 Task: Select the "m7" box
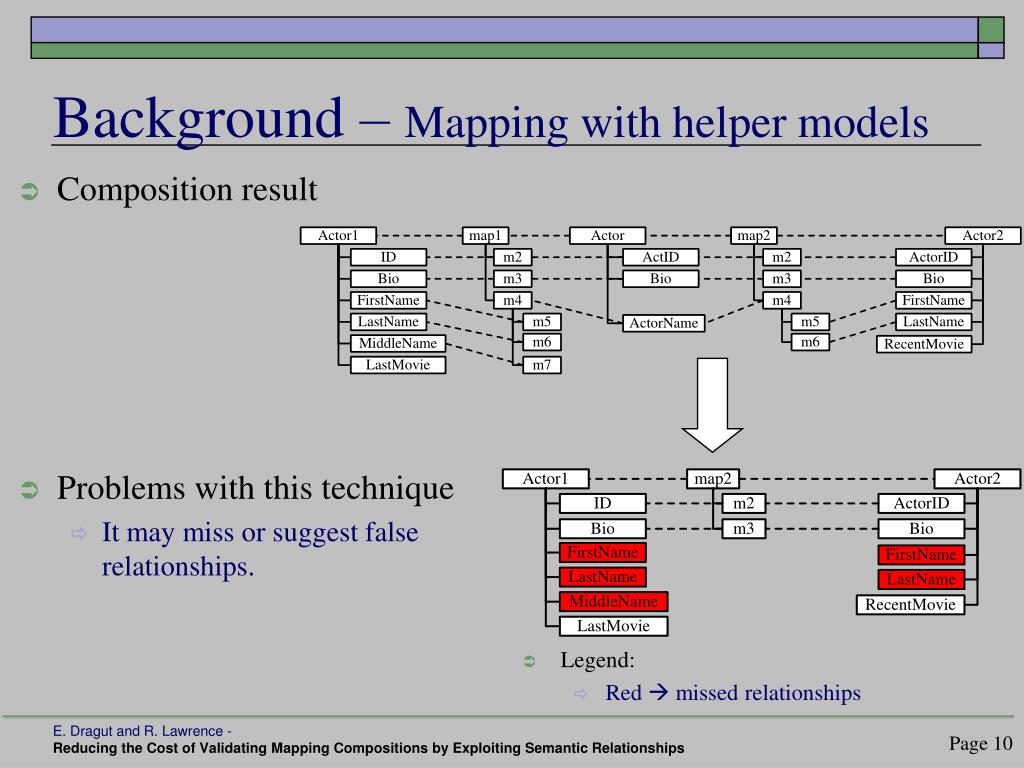(542, 365)
